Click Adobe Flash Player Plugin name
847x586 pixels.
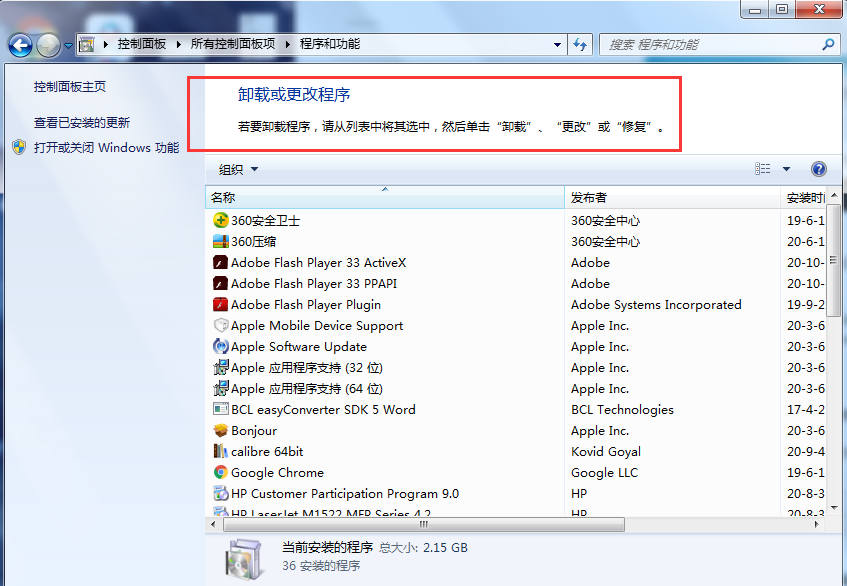[306, 305]
